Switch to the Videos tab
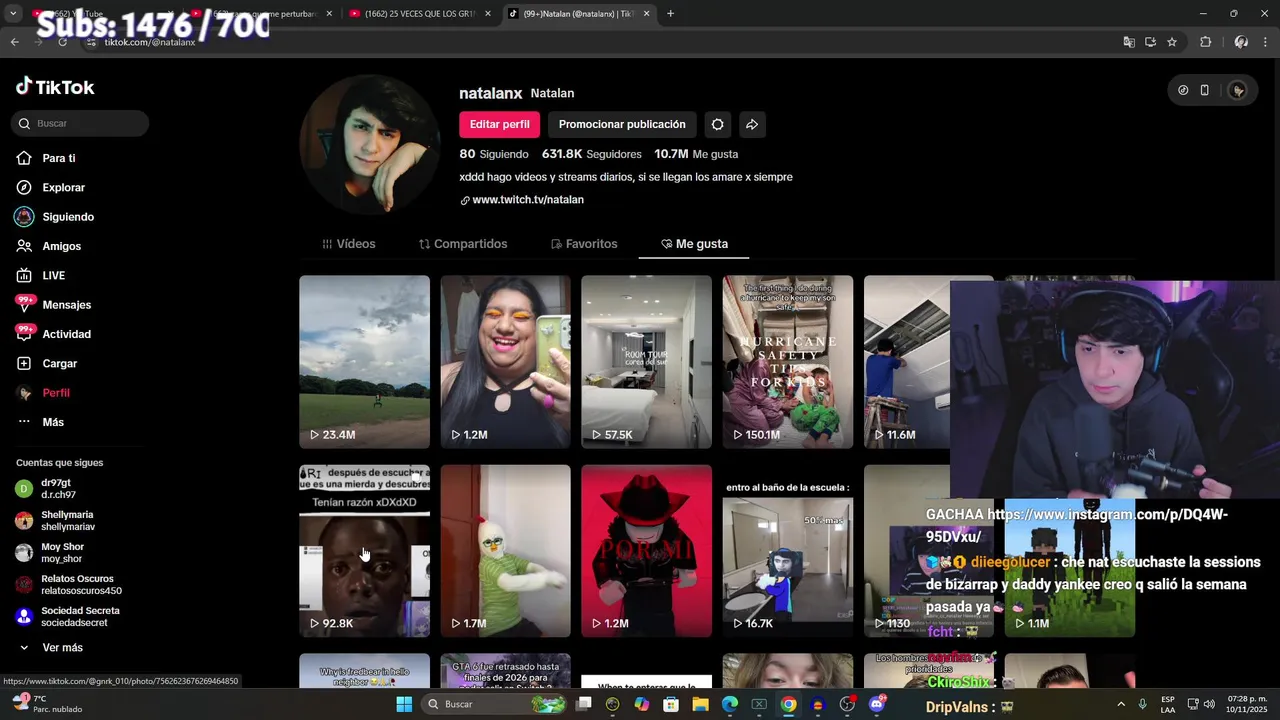This screenshot has height=720, width=1280. point(349,244)
